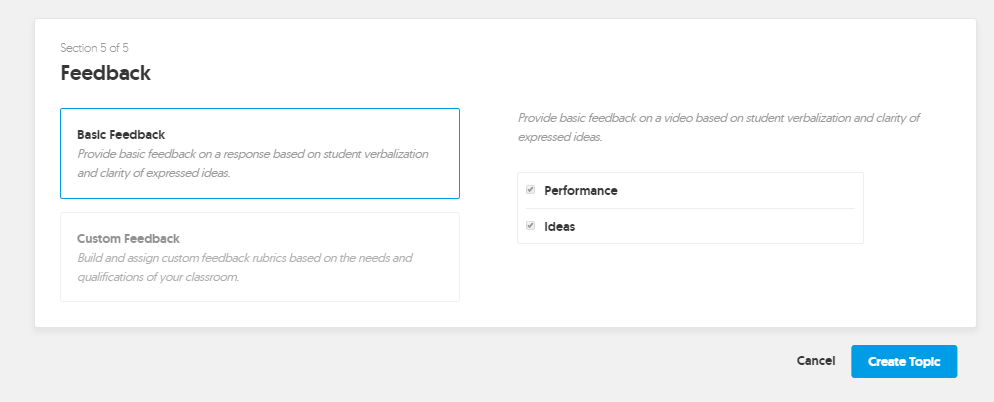994x402 pixels.
Task: Toggle the Ideas checkbox
Action: click(x=531, y=226)
